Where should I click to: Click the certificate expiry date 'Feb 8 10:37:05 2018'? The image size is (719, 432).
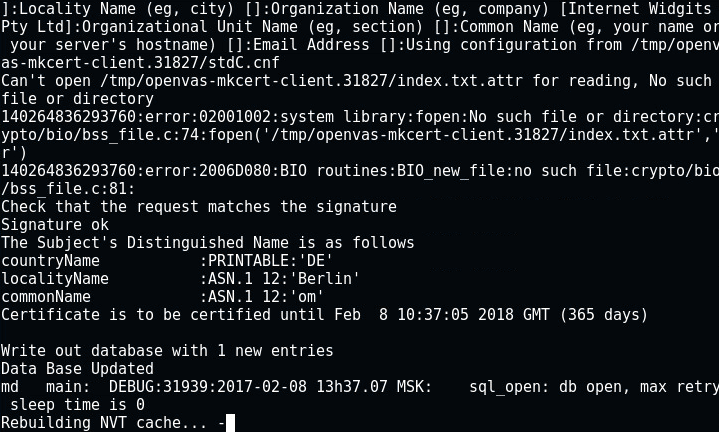tap(442, 315)
